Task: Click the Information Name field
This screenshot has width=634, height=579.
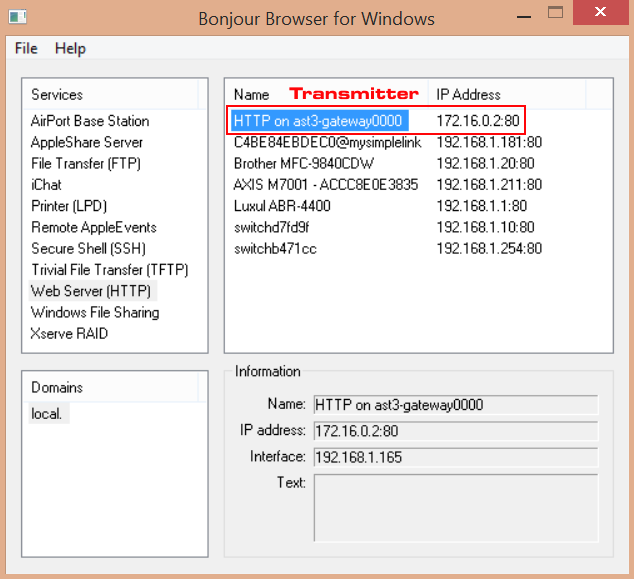Action: [456, 405]
